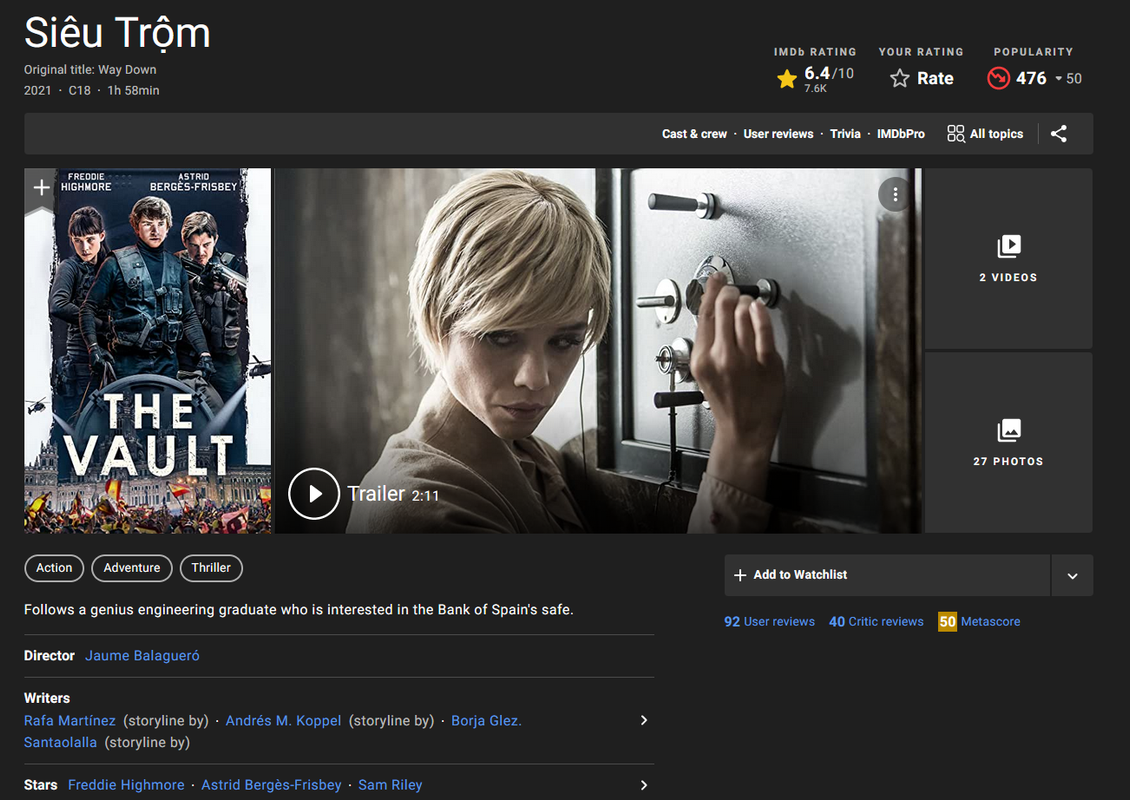This screenshot has height=800, width=1130.
Task: Add The Vault poster to watchlist via plus ribbon
Action: 41,189
